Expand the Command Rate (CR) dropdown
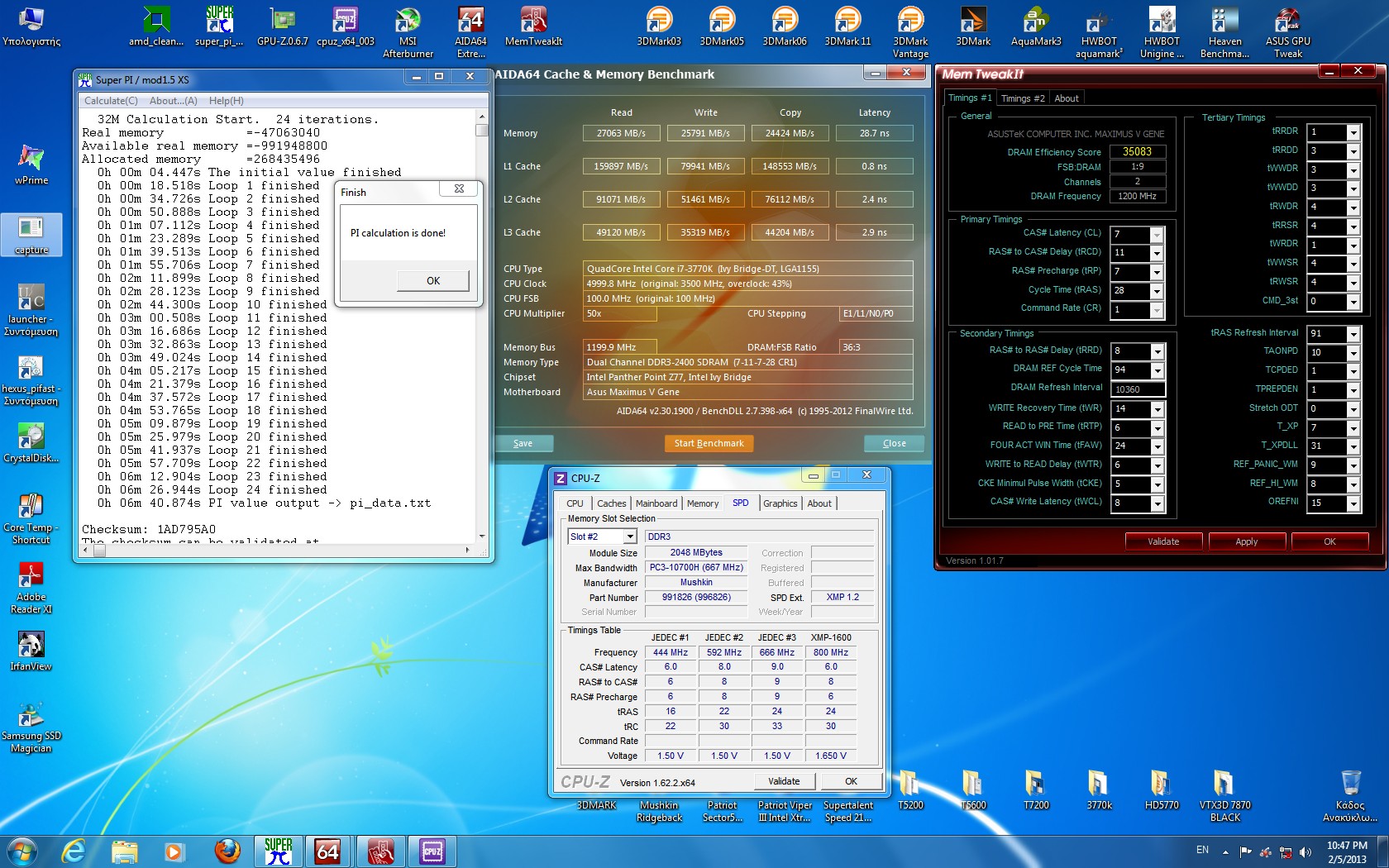1389x868 pixels. click(1157, 310)
